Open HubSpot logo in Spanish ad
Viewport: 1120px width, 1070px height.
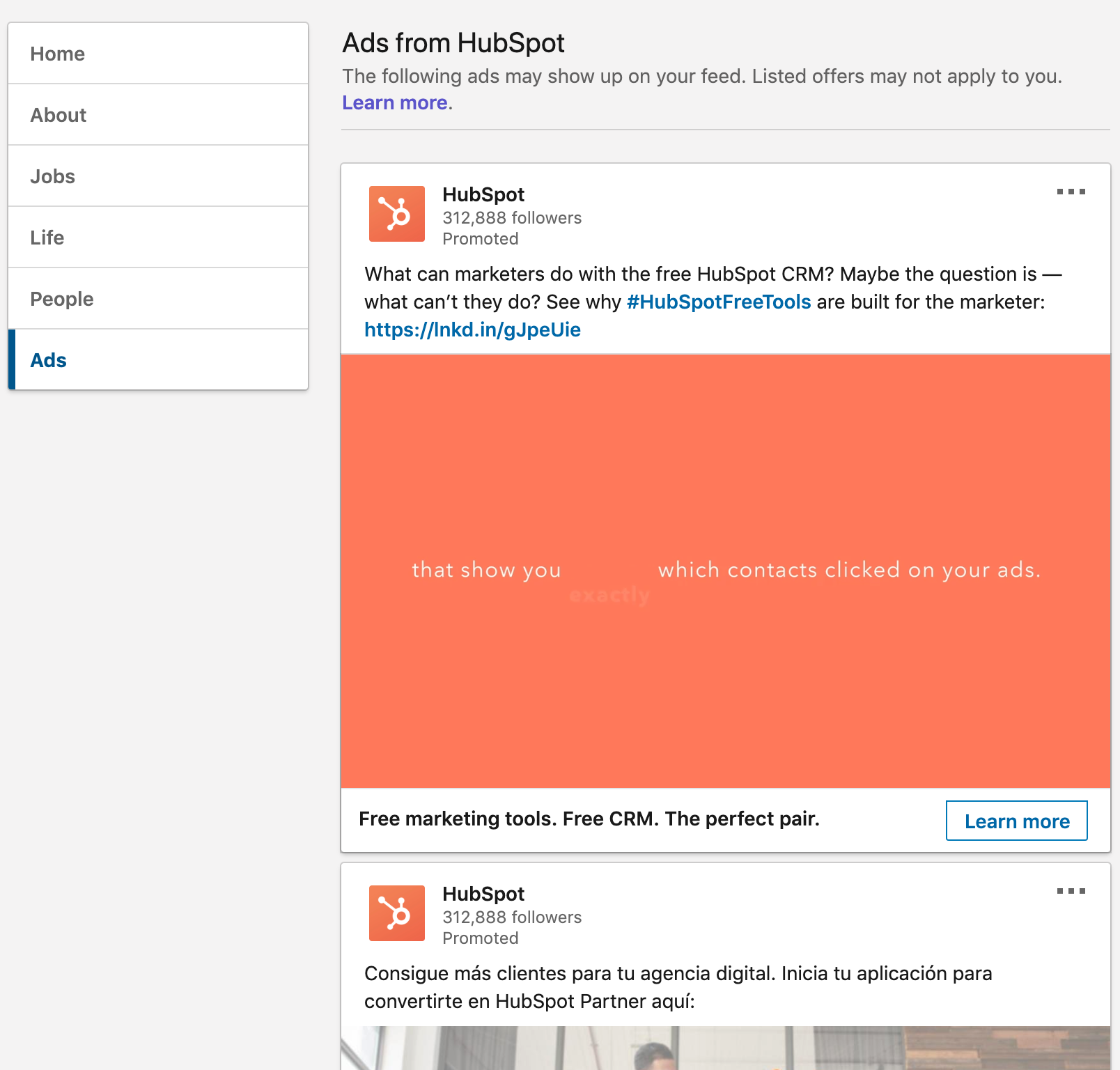[397, 913]
